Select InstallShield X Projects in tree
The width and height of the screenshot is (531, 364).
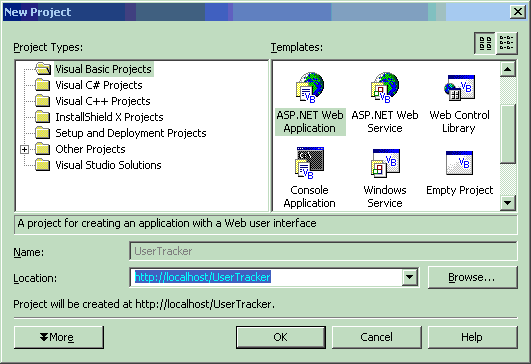click(x=109, y=117)
